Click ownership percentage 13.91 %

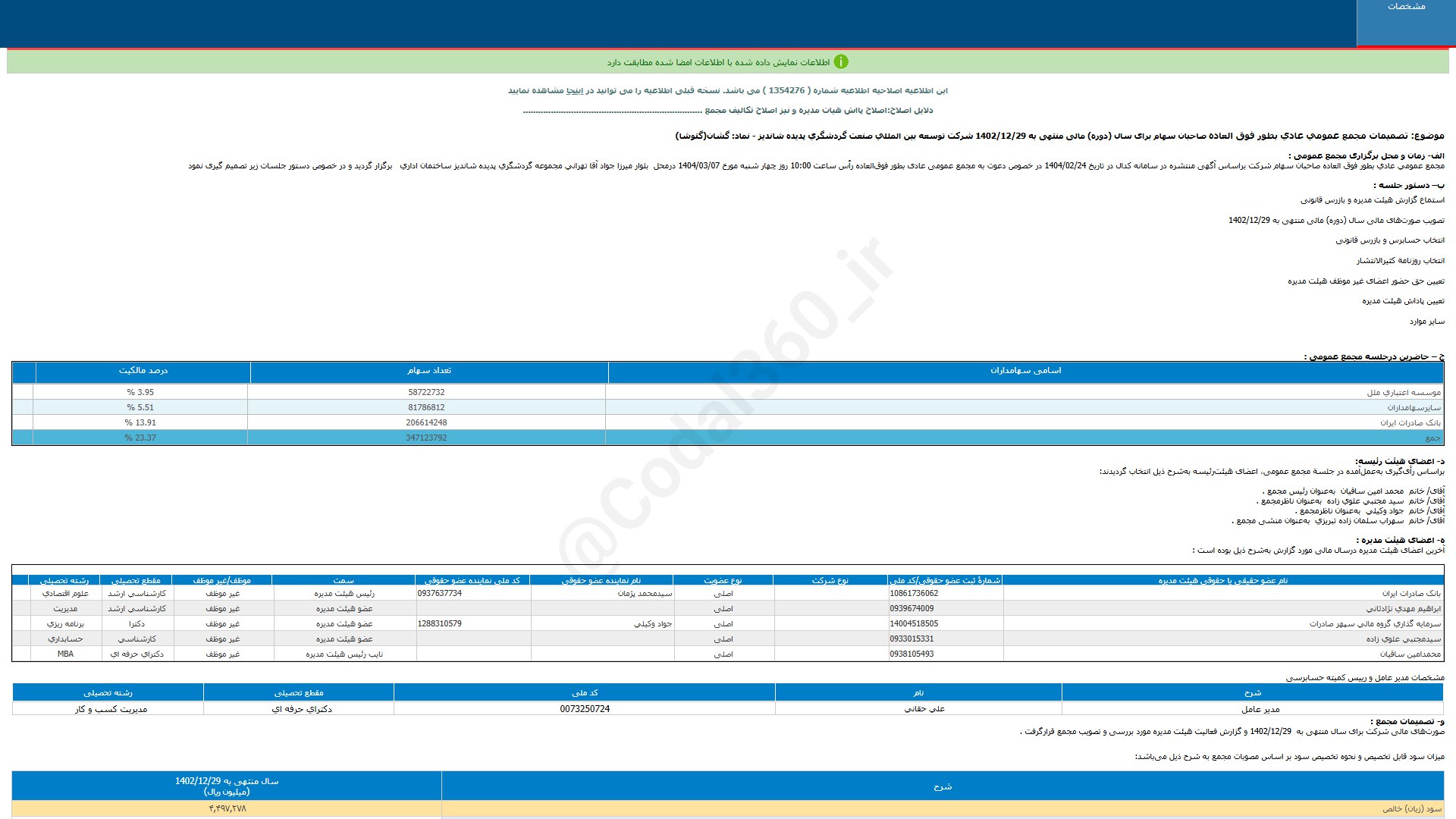pyautogui.click(x=140, y=423)
